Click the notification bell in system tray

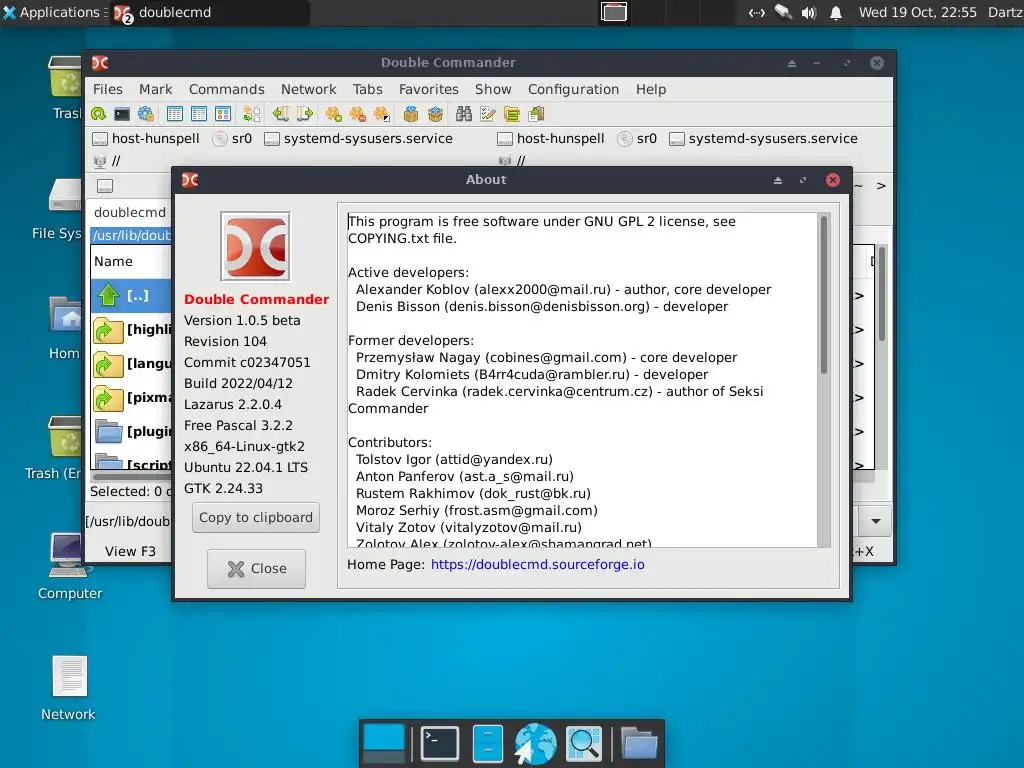[835, 13]
